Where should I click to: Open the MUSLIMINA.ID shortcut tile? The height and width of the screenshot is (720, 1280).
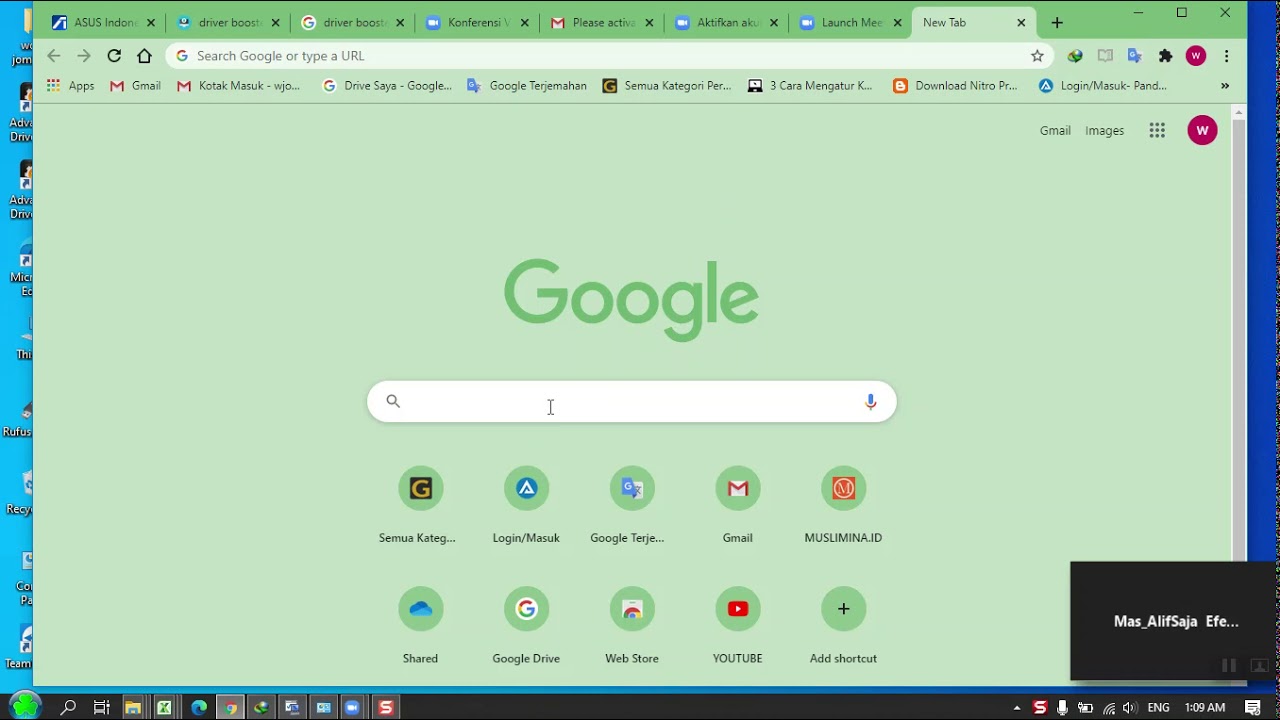[843, 505]
